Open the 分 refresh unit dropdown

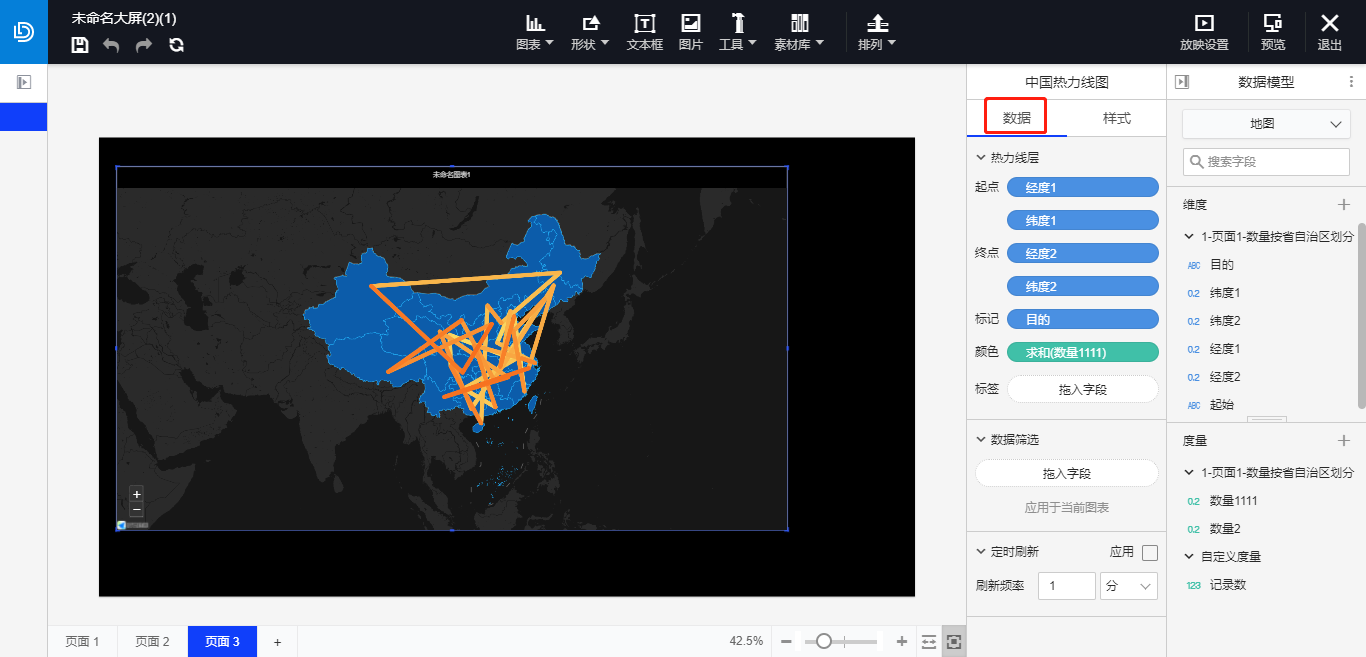coord(1129,586)
